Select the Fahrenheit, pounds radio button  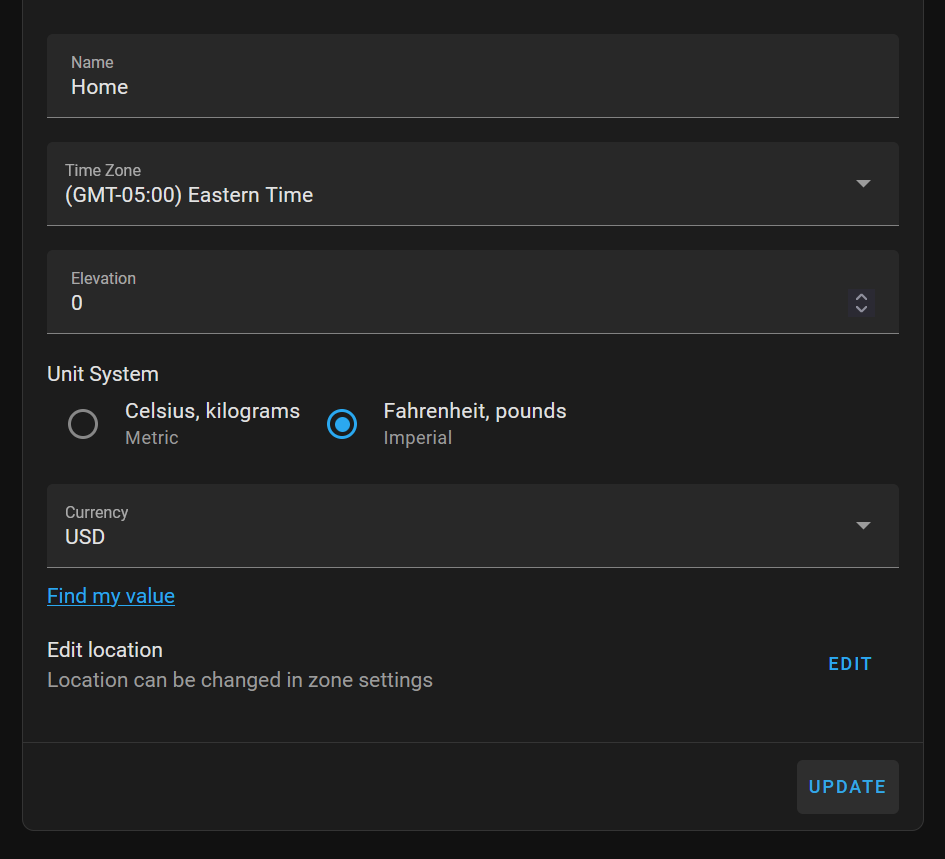coord(342,424)
